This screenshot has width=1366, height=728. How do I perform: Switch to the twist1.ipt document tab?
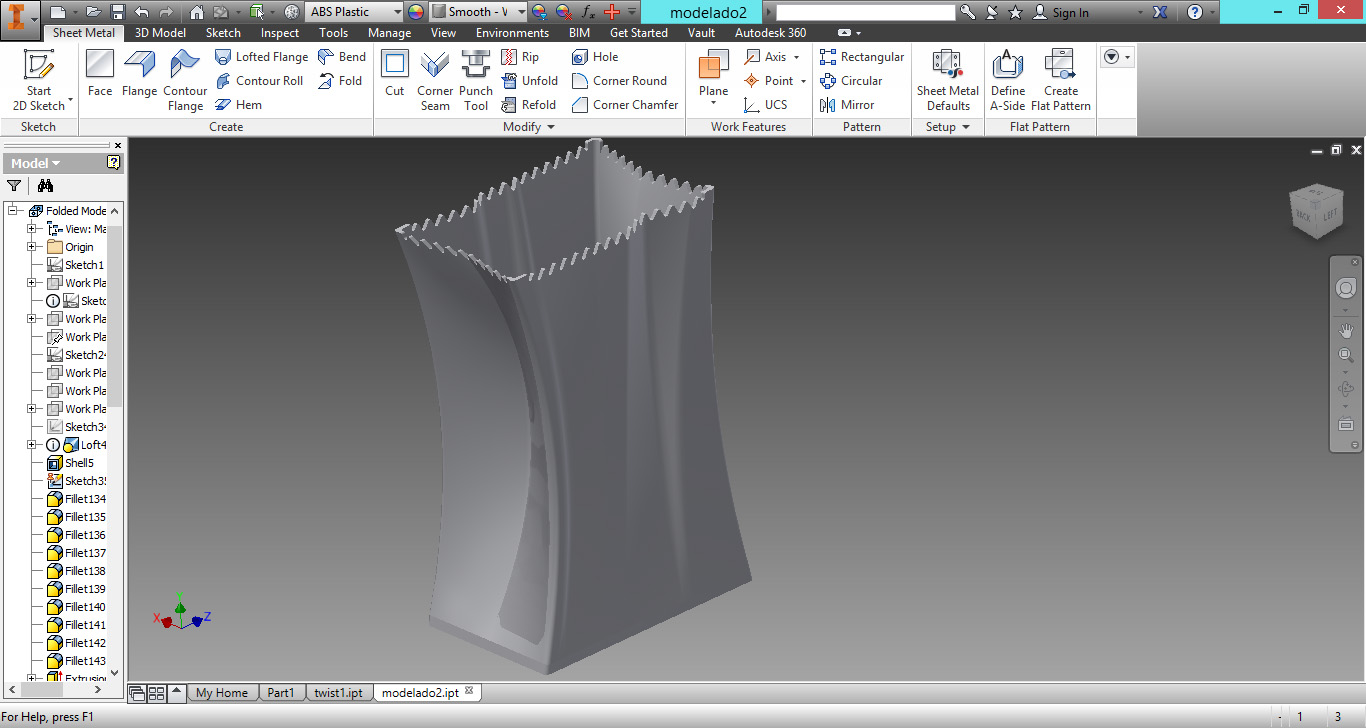[339, 691]
